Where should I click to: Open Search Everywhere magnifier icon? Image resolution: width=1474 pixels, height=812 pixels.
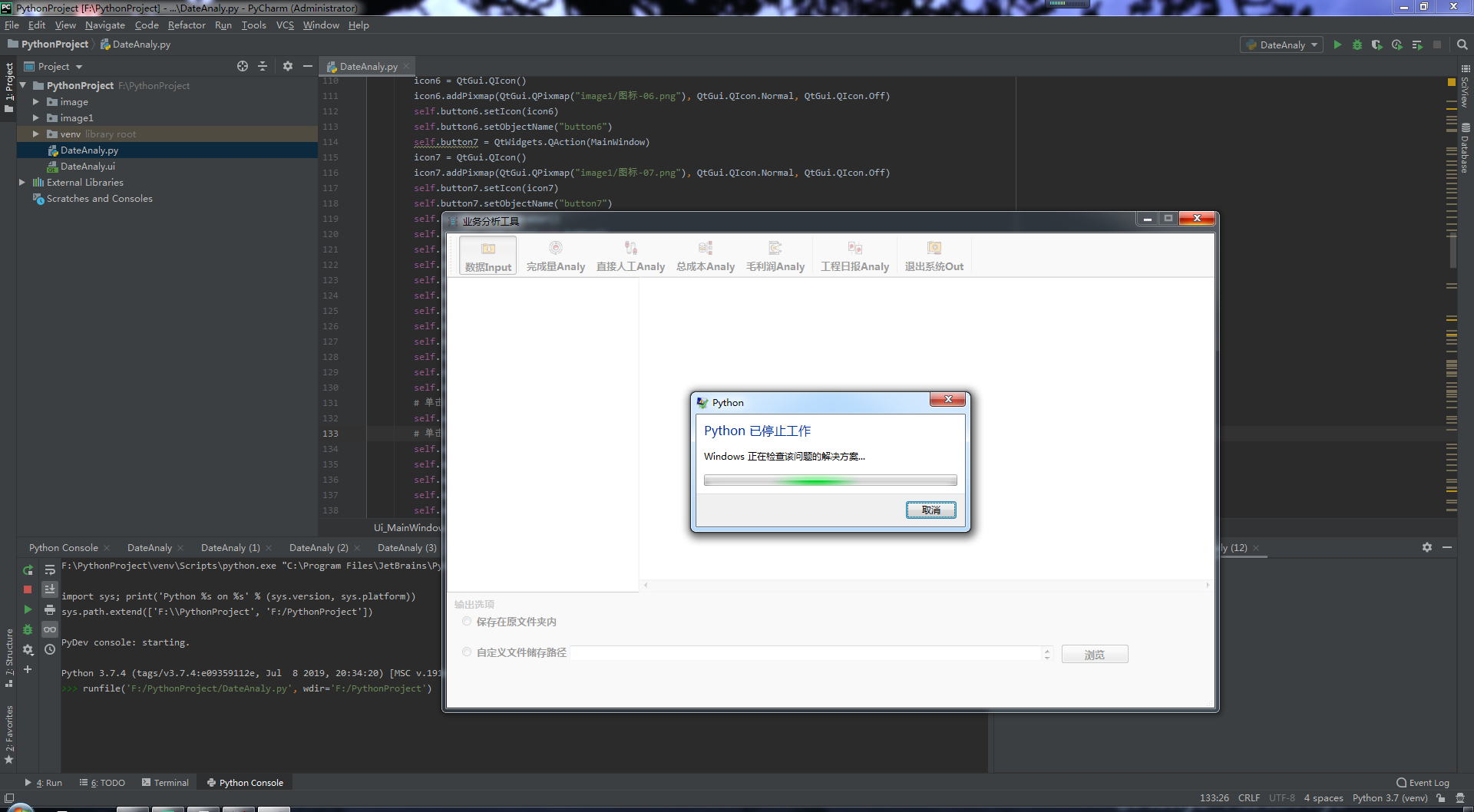point(1462,45)
